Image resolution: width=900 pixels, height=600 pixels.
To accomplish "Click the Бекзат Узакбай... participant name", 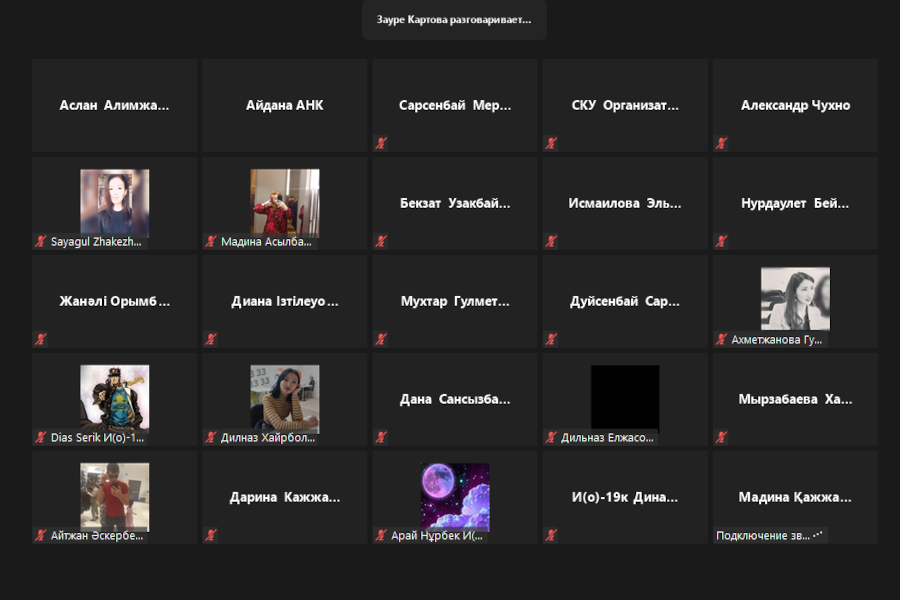I will [455, 203].
